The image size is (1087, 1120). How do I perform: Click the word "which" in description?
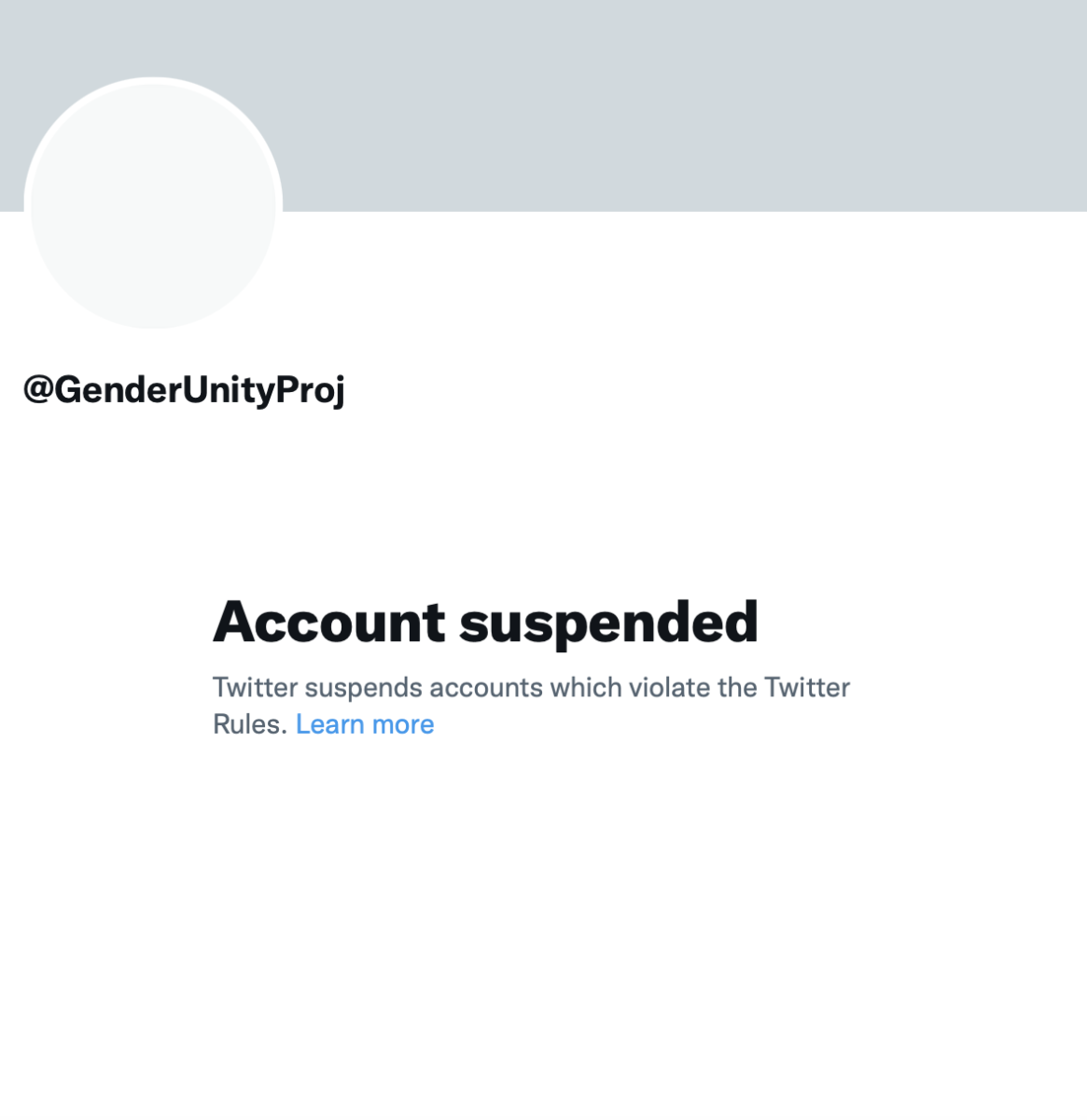point(586,688)
